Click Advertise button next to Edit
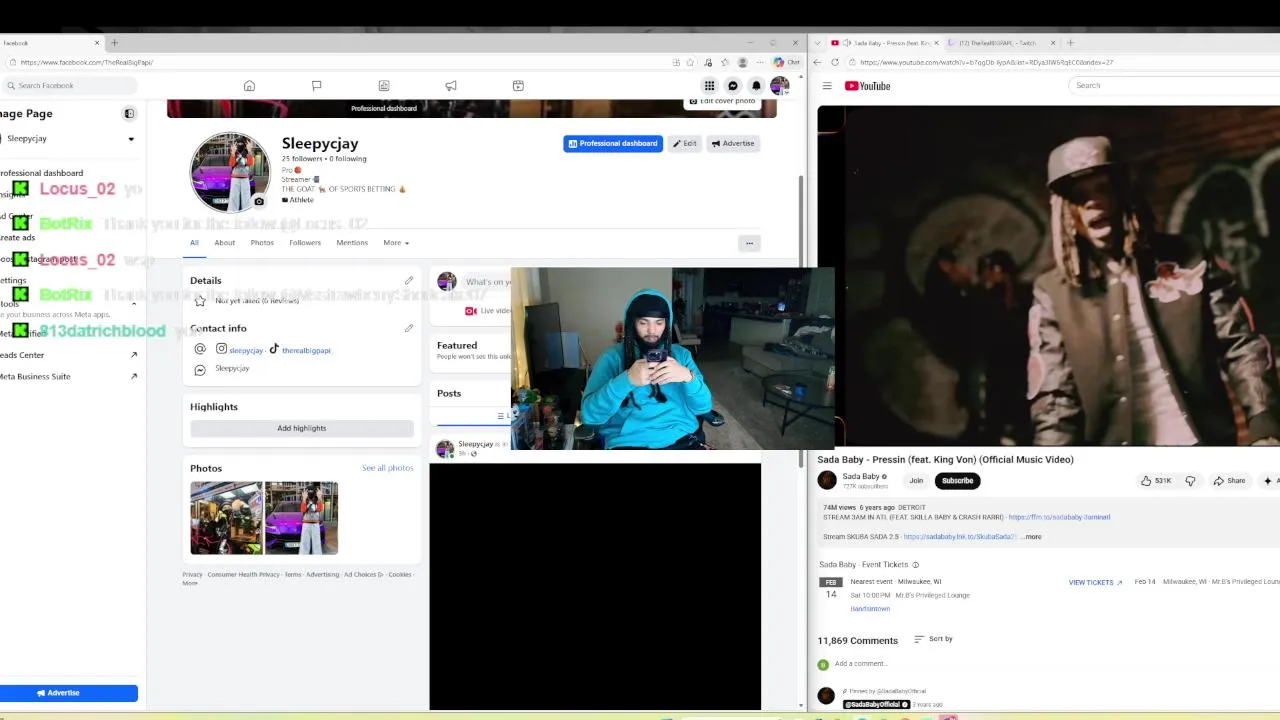 click(x=733, y=144)
